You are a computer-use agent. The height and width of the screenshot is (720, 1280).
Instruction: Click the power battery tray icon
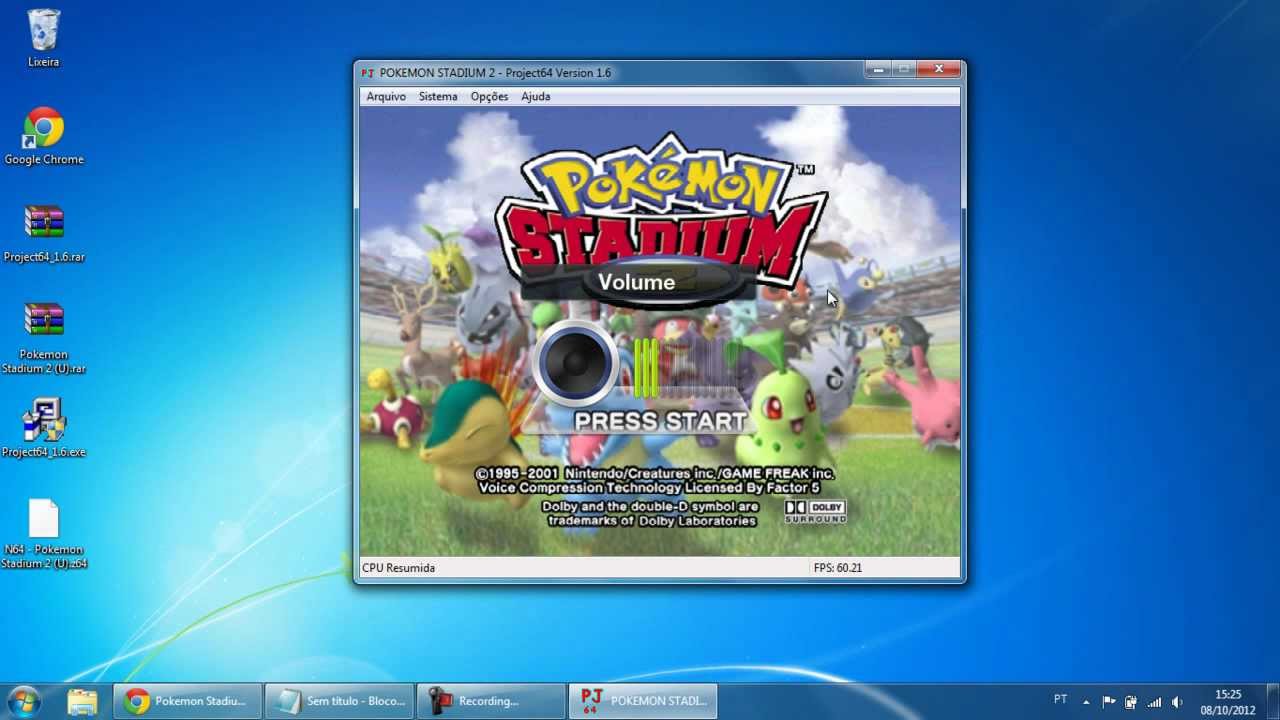pos(1131,702)
